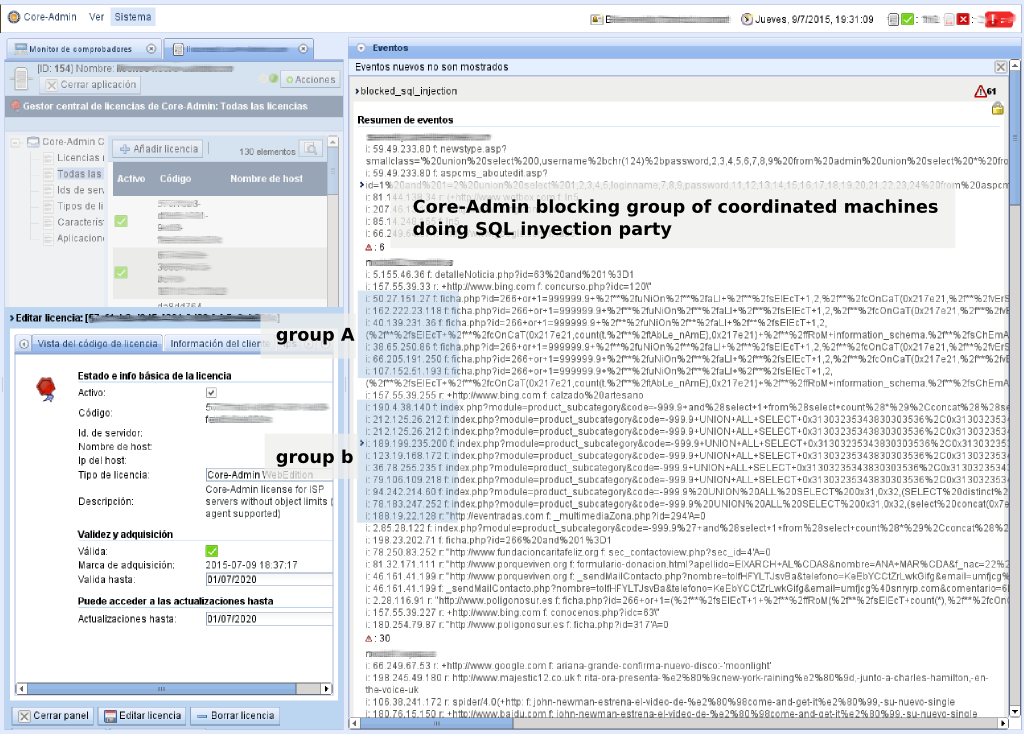Click the tab scroll-left arrow beside Vista del código
This screenshot has height=734, width=1024.
click(x=24, y=343)
